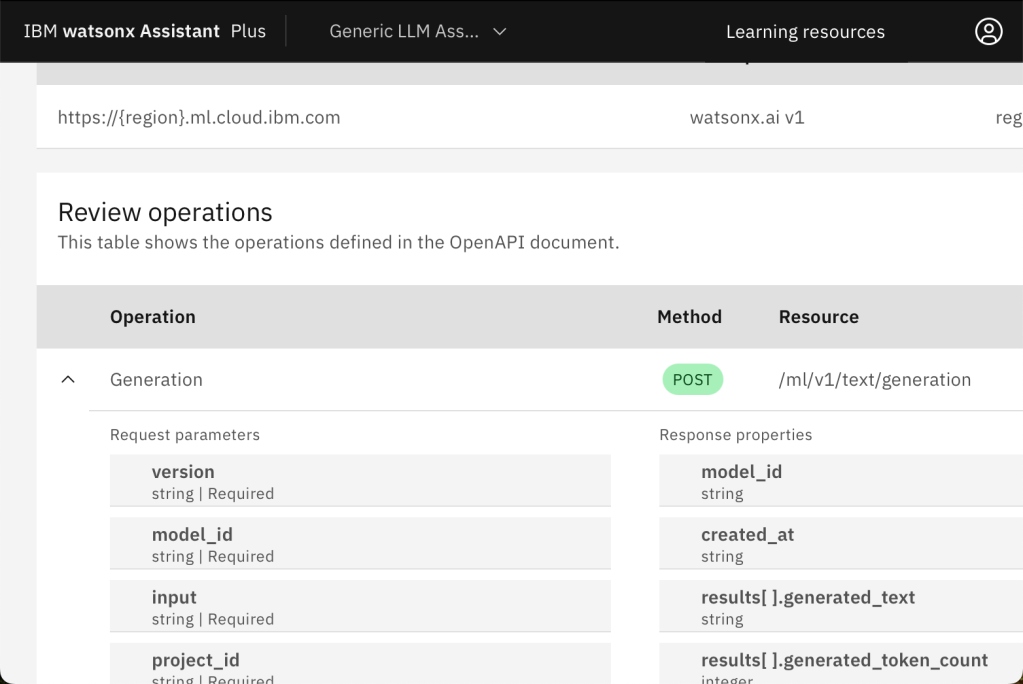Select the version request parameter

pos(360,481)
